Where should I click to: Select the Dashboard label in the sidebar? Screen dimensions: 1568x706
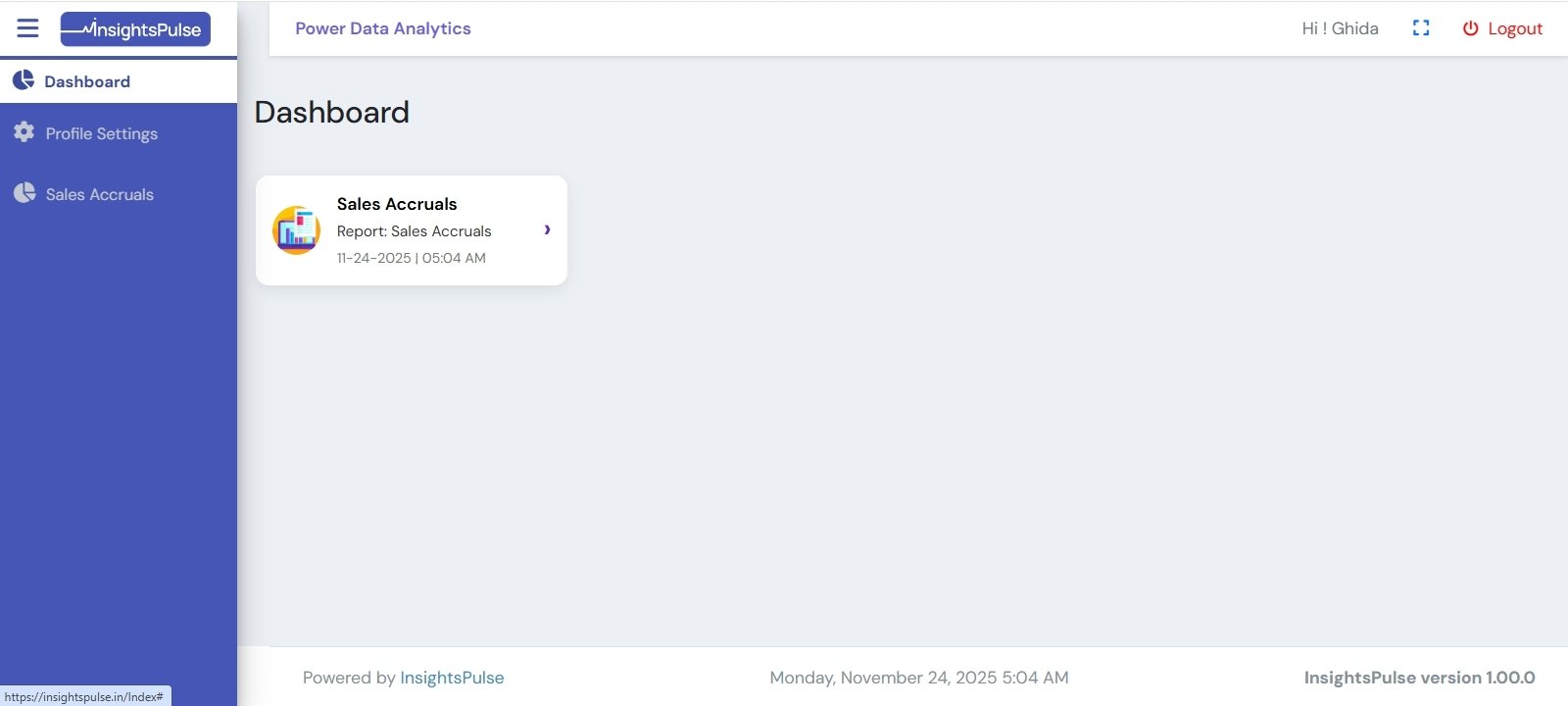coord(87,81)
